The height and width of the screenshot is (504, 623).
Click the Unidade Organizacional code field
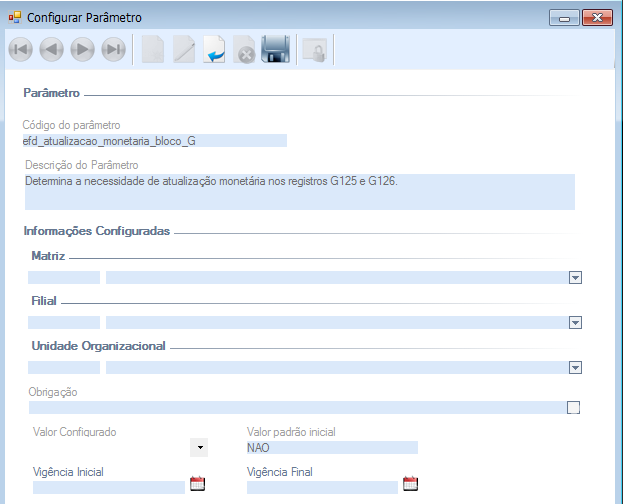(64, 368)
